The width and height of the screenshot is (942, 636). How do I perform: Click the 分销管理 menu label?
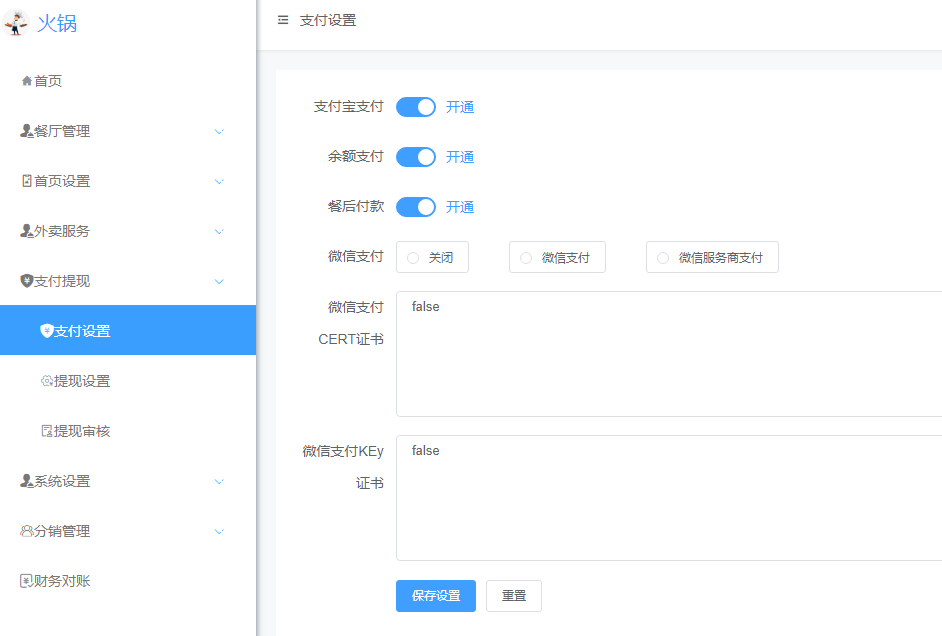pyautogui.click(x=62, y=531)
